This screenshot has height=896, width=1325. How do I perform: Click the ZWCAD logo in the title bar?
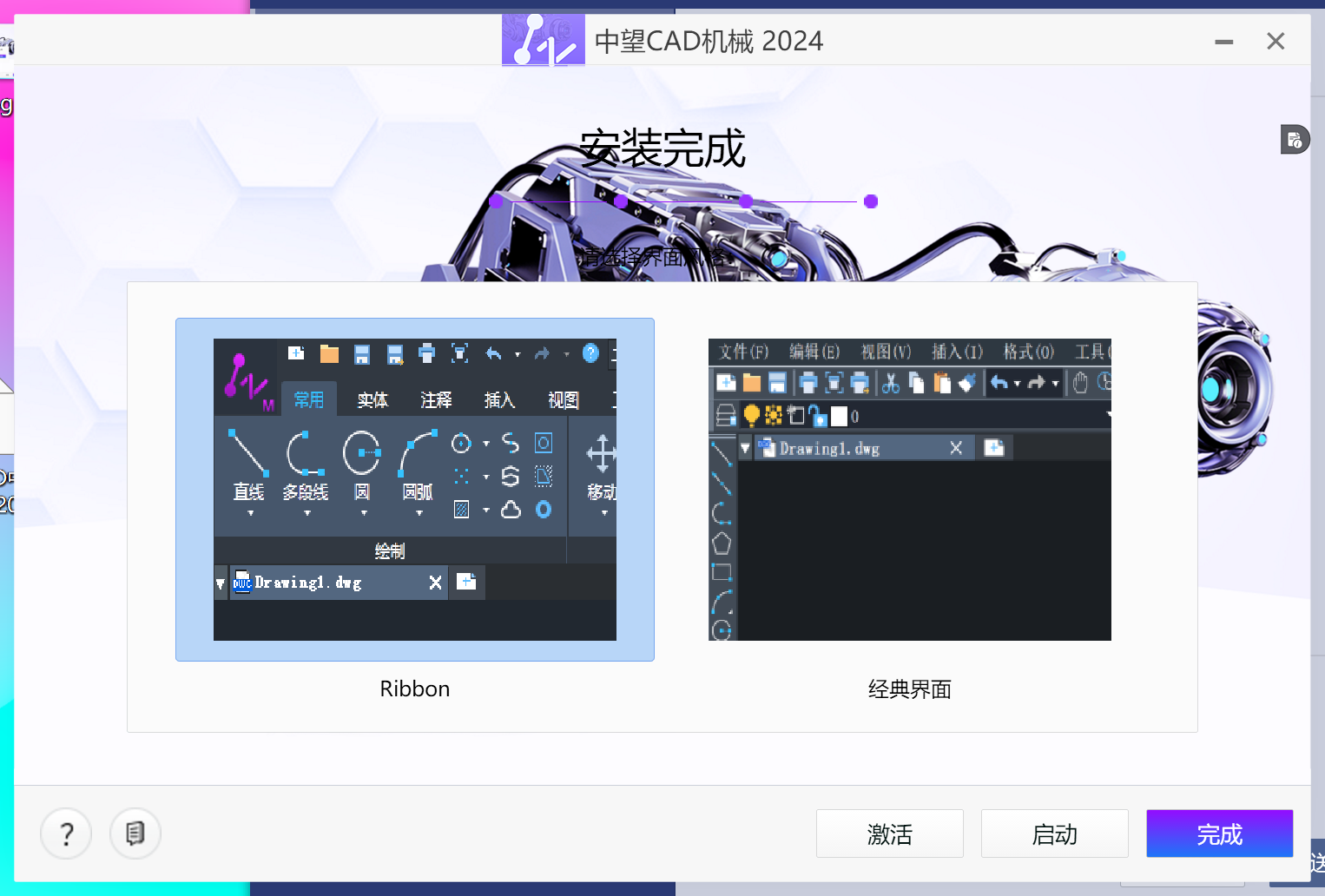tap(544, 40)
